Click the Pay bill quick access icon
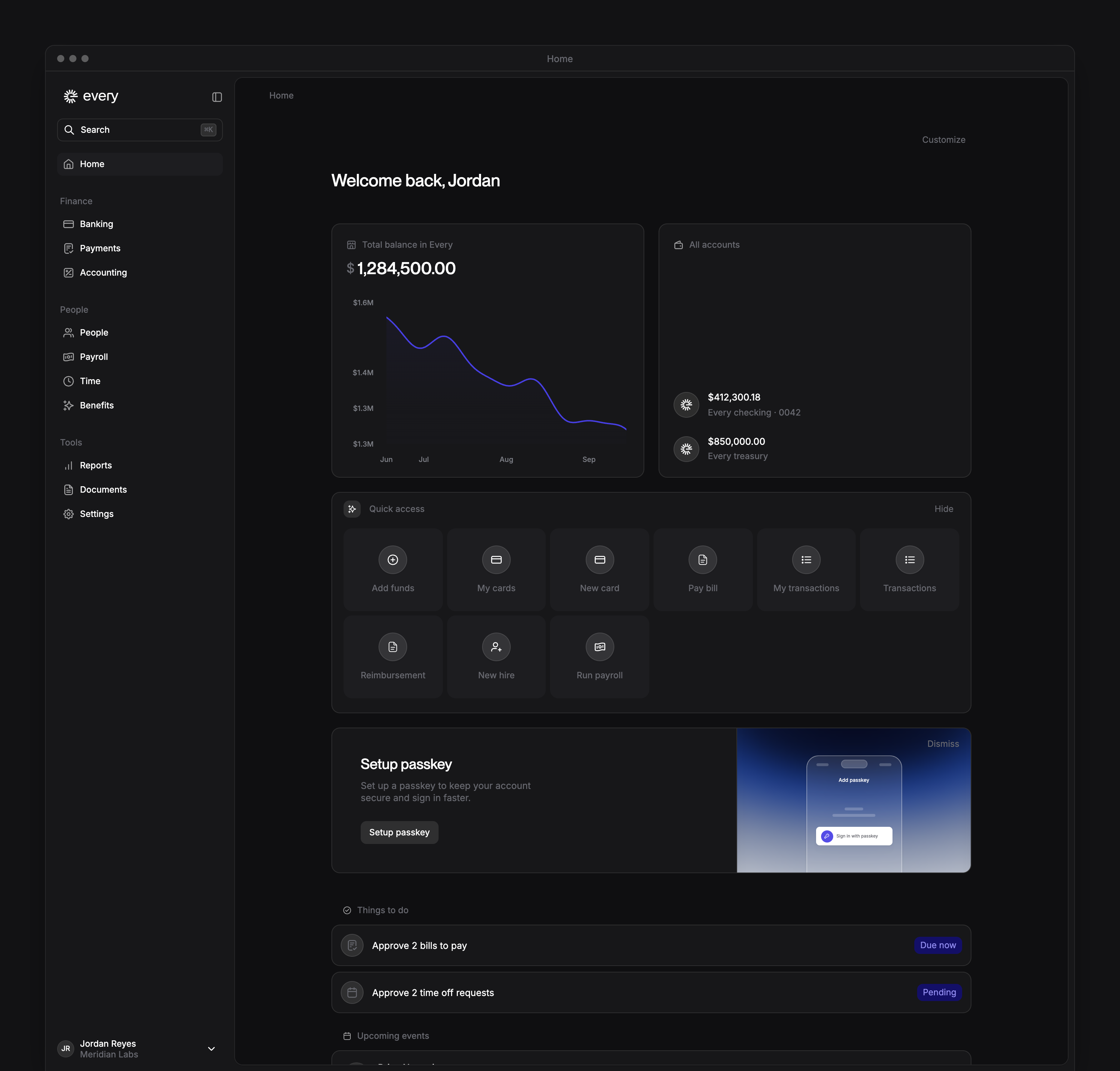 702,559
